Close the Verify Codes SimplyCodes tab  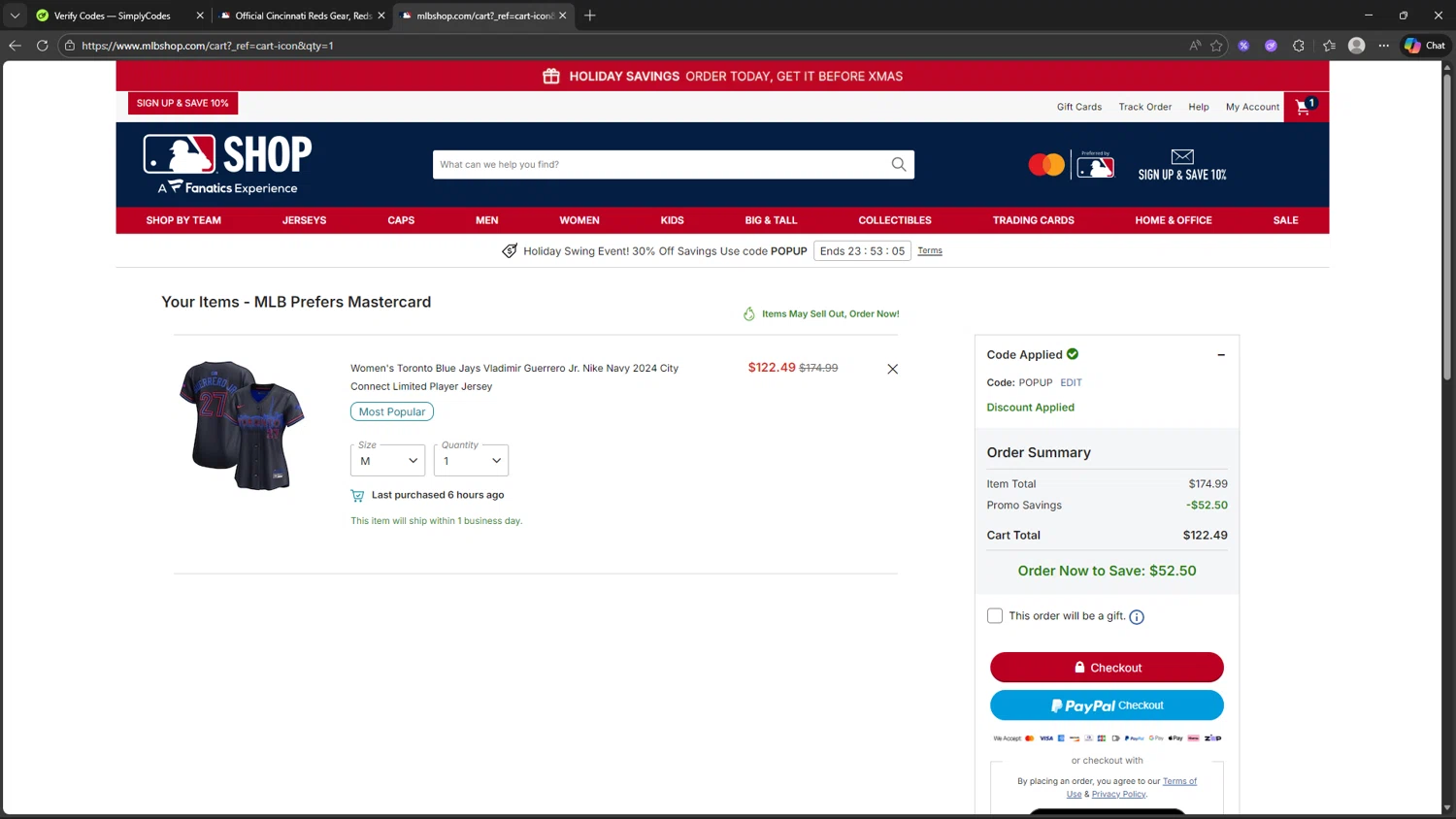pyautogui.click(x=200, y=16)
